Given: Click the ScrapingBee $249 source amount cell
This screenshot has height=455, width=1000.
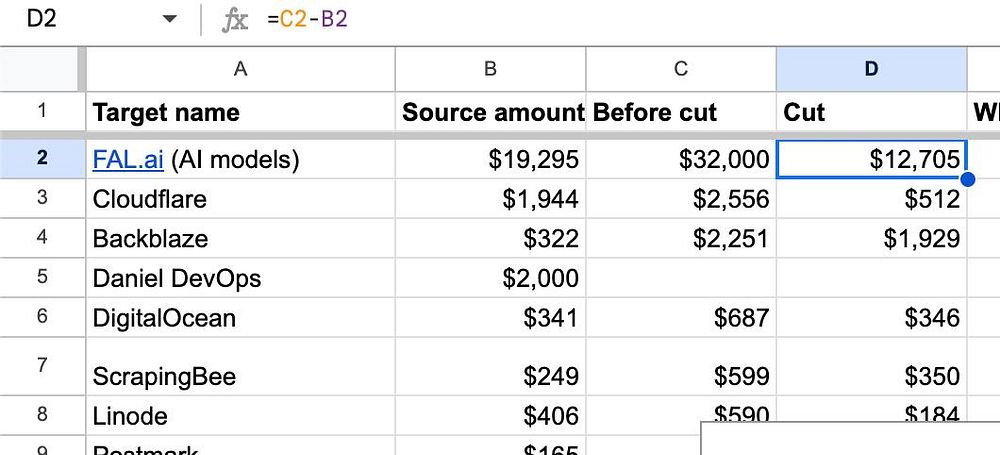Looking at the screenshot, I should (x=490, y=376).
